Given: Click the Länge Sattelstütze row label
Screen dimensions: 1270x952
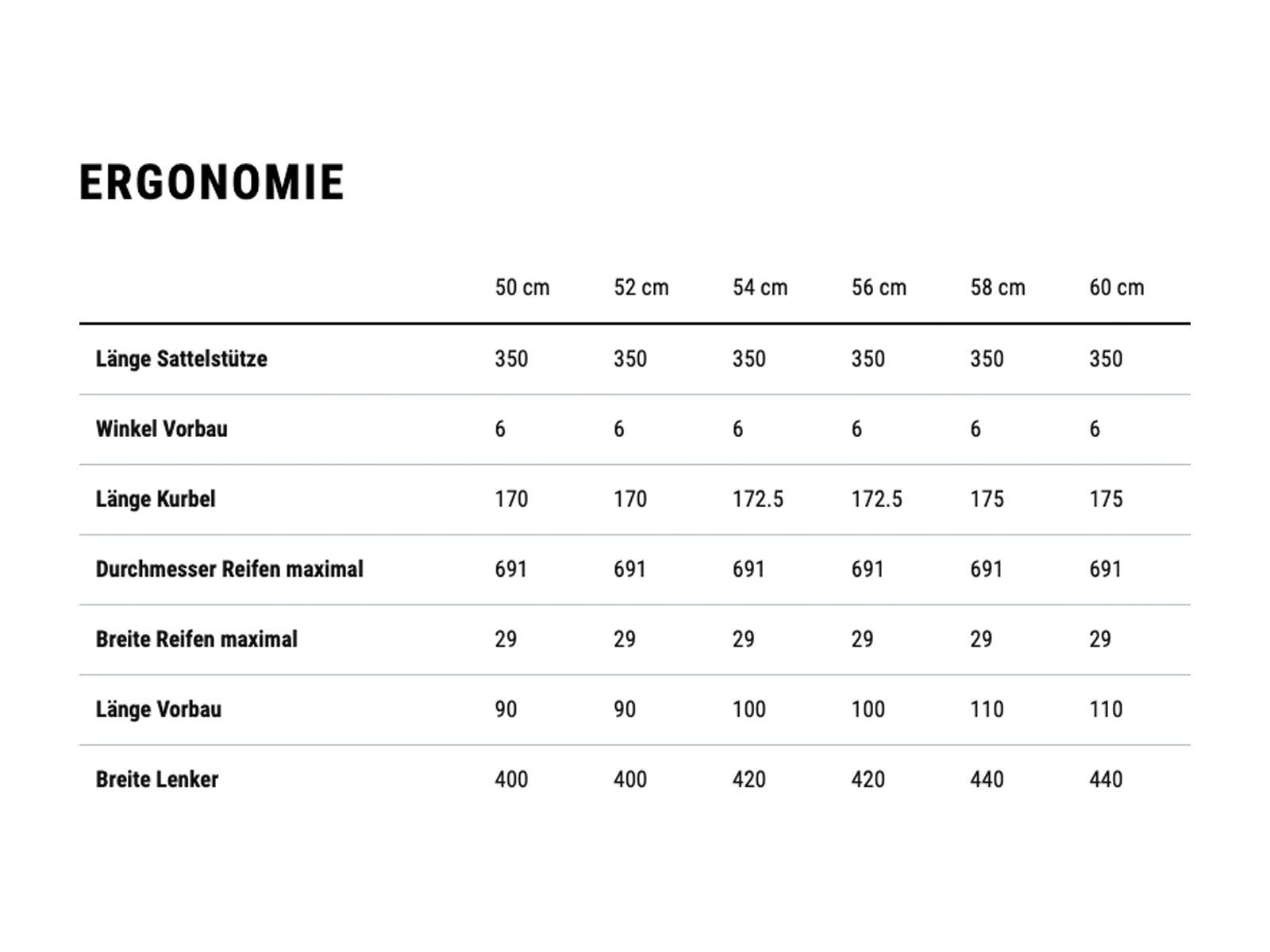Looking at the screenshot, I should click(x=182, y=359).
